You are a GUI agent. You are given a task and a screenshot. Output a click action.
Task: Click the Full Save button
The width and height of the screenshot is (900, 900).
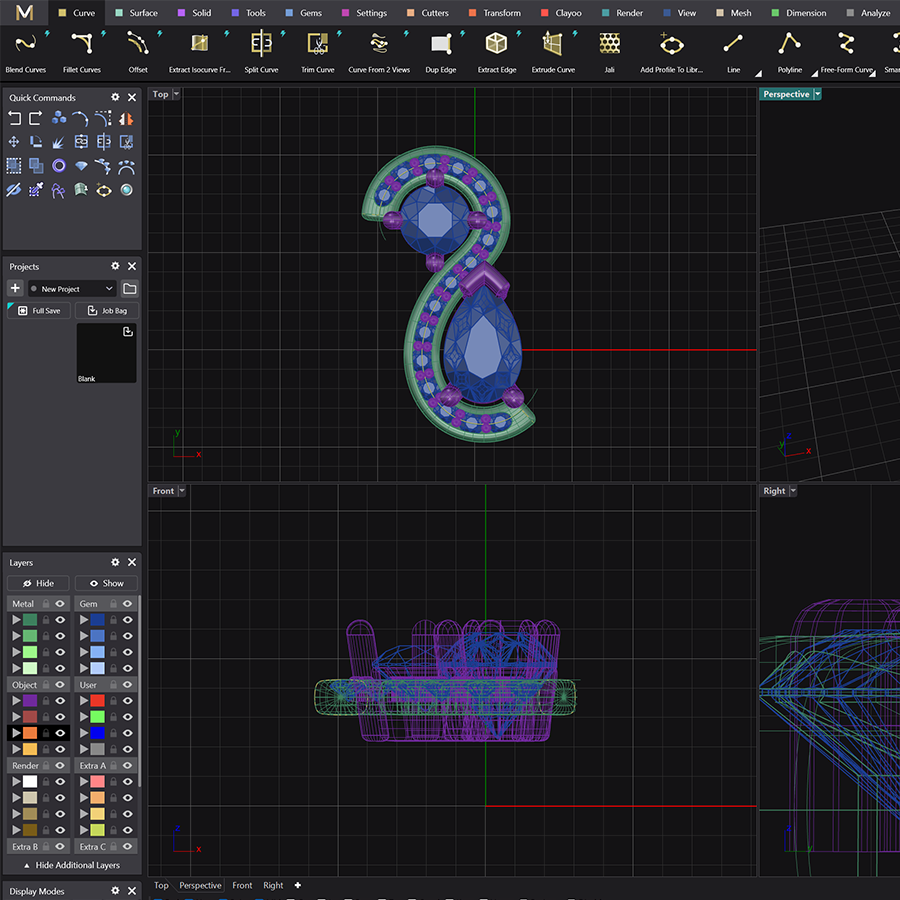coord(38,310)
